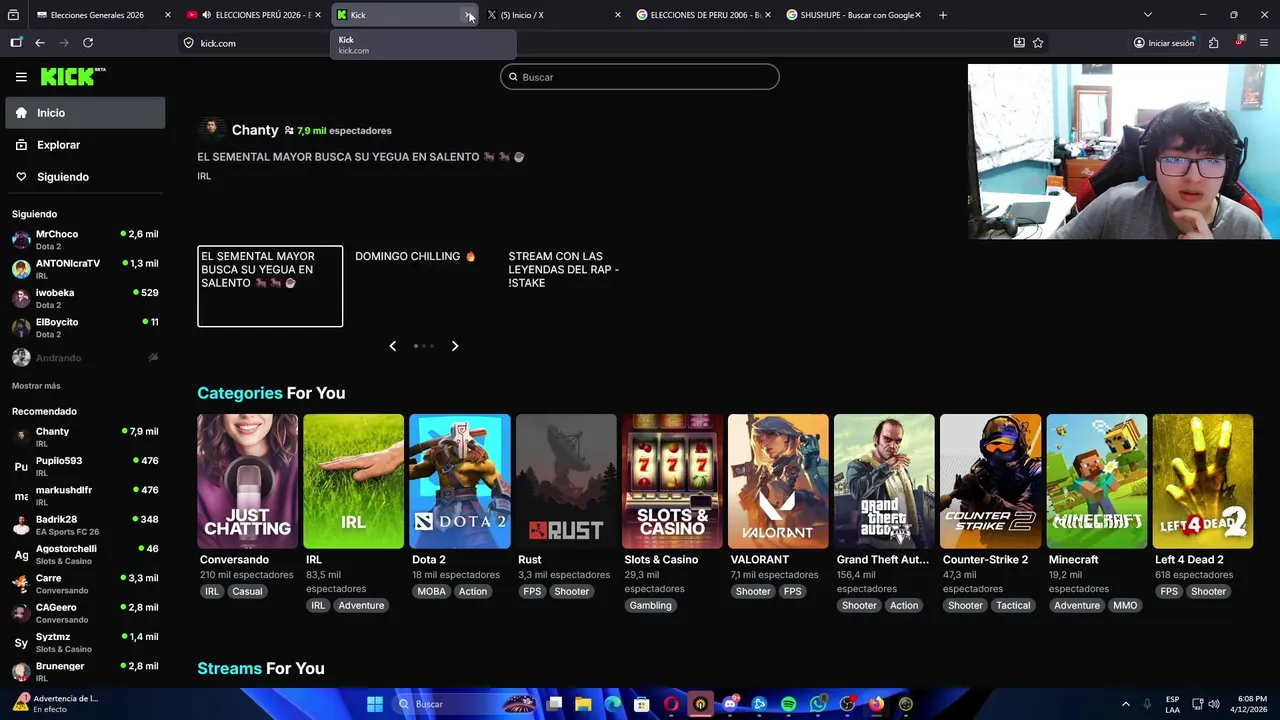
Task: Open the tab list dropdown chevron
Action: click(x=1148, y=15)
